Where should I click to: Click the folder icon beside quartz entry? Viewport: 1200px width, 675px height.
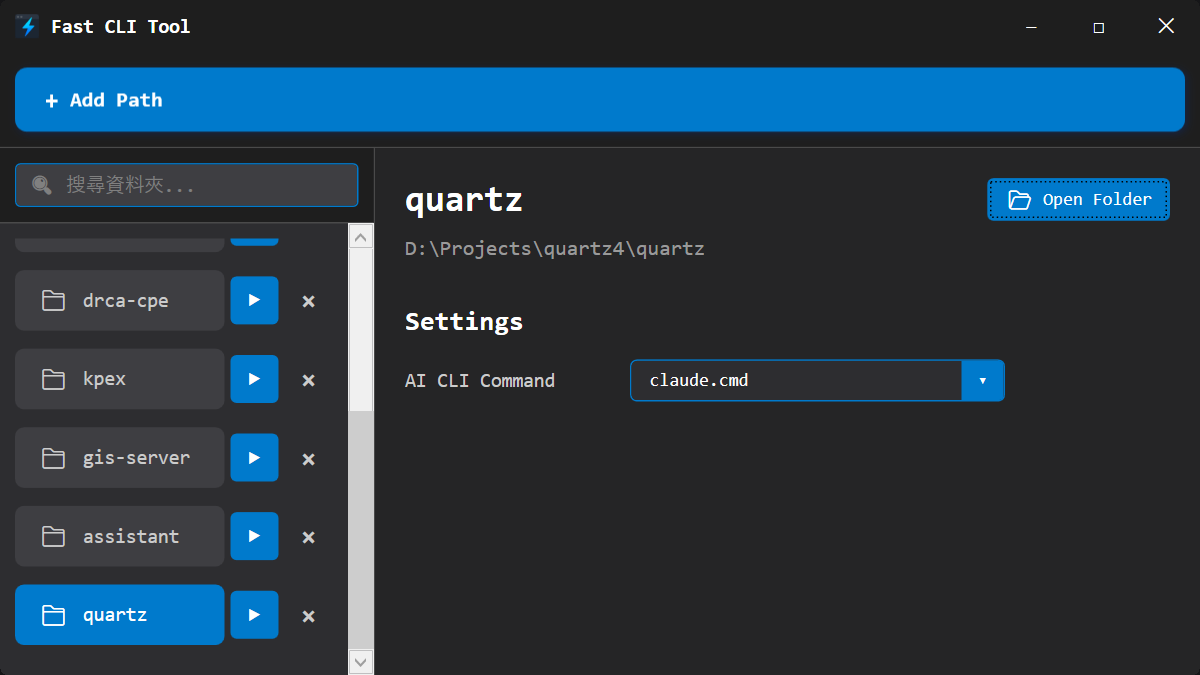tap(54, 614)
